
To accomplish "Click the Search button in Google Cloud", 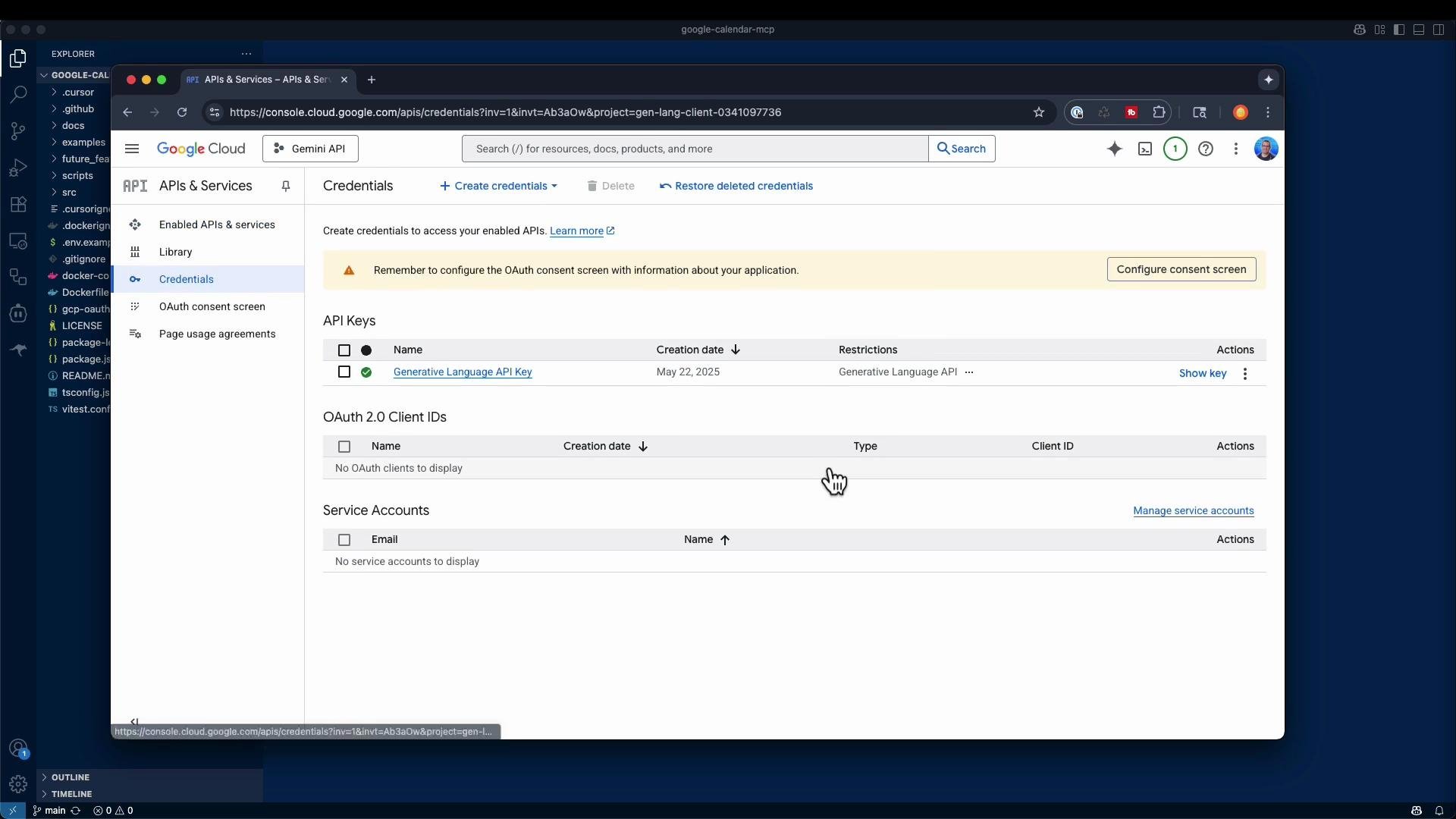I will (x=962, y=149).
